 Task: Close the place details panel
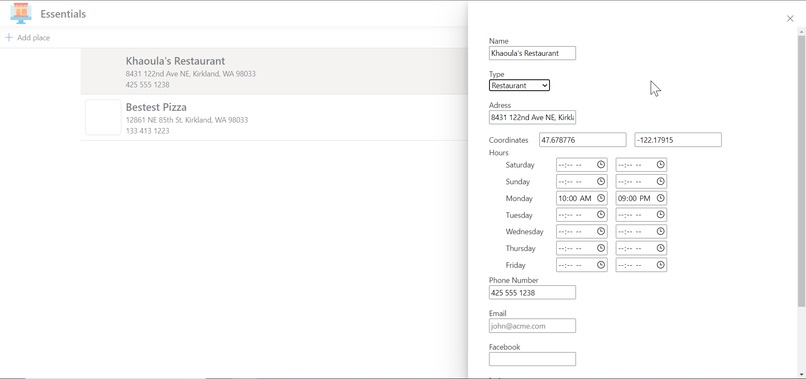pos(790,19)
